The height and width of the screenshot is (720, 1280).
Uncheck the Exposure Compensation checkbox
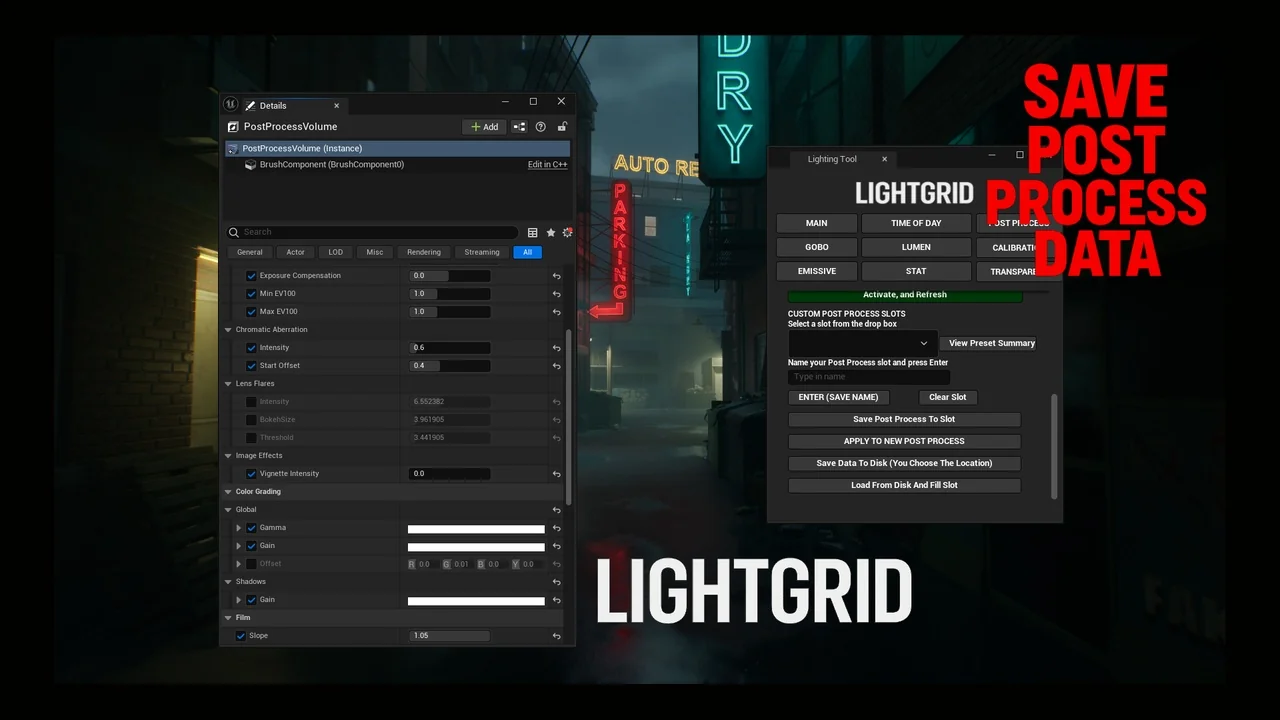pyautogui.click(x=250, y=275)
